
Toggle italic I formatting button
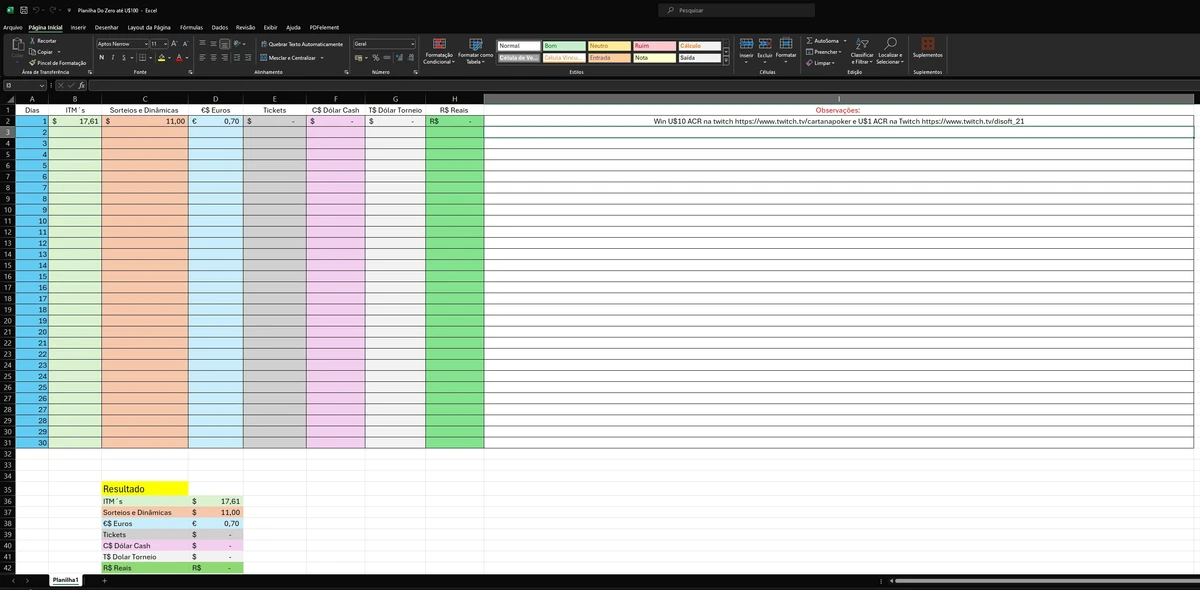pos(112,57)
